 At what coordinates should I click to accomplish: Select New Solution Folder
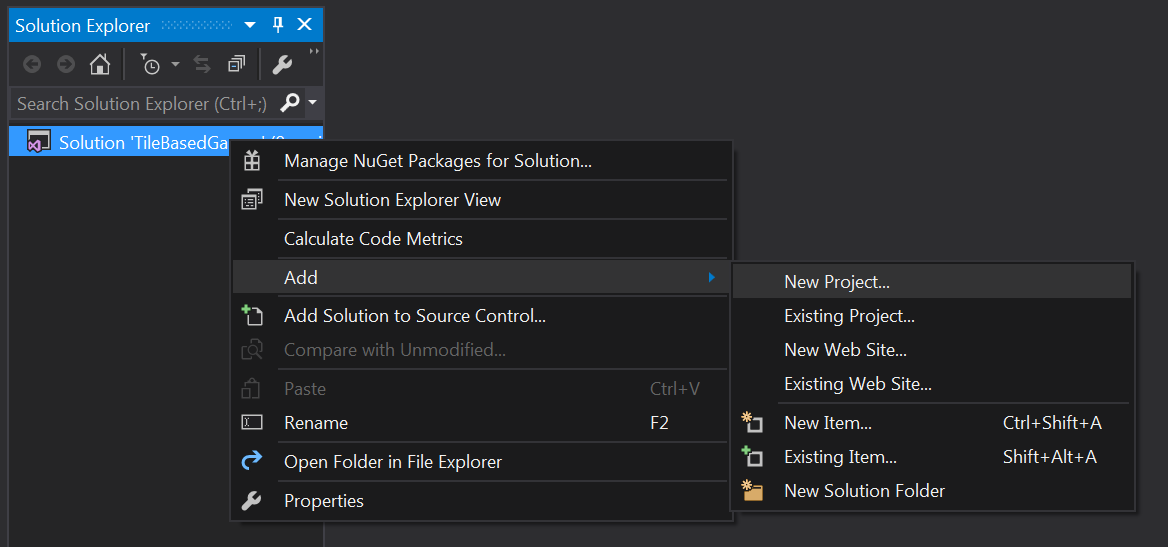coord(864,491)
